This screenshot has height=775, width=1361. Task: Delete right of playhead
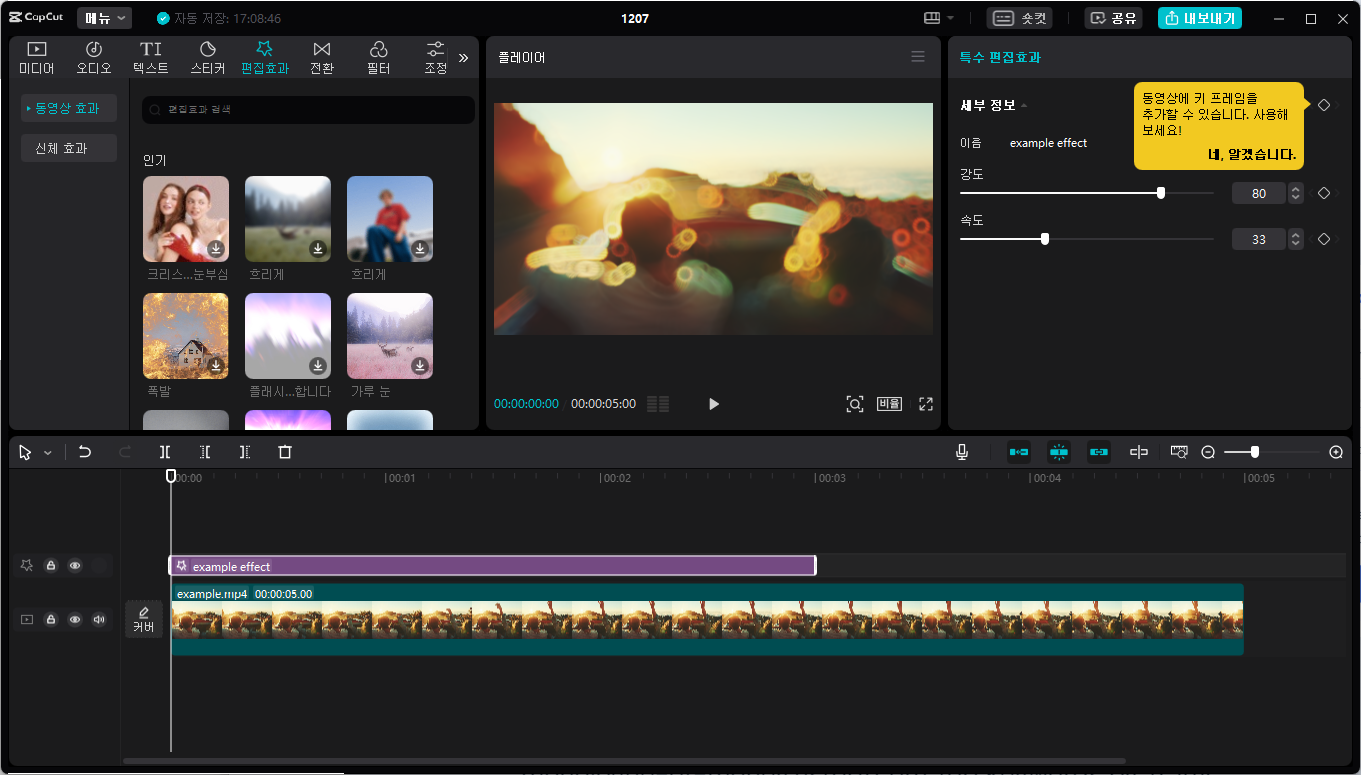tap(245, 452)
